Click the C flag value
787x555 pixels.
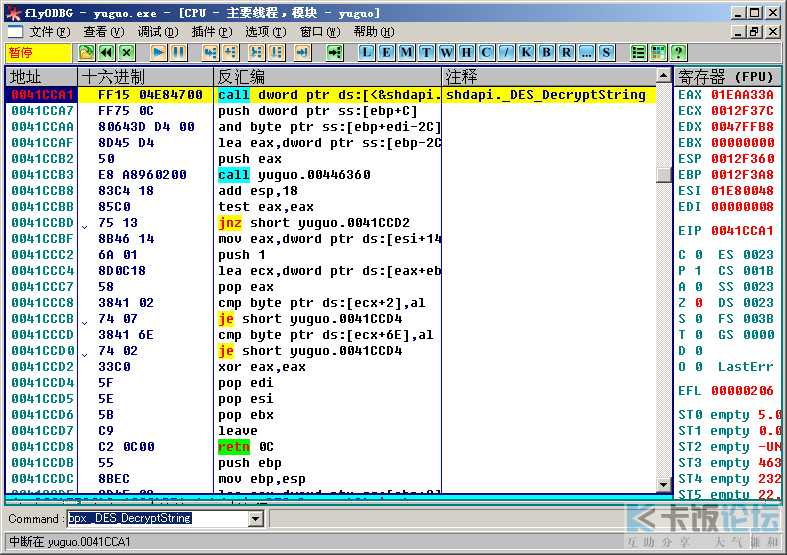[698, 255]
